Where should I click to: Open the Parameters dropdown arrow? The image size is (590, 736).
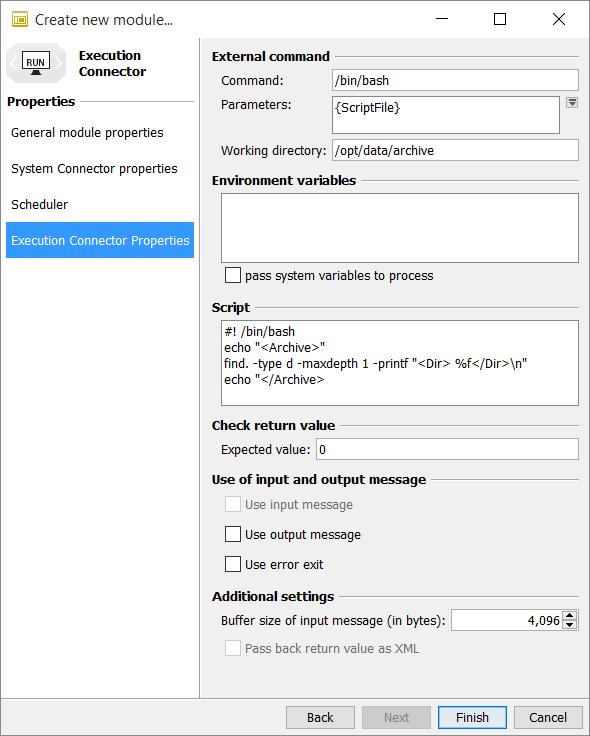572,103
